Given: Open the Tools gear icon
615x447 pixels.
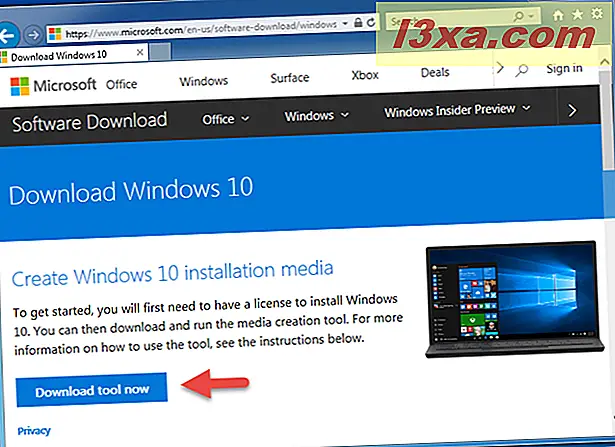Looking at the screenshot, I should point(597,13).
